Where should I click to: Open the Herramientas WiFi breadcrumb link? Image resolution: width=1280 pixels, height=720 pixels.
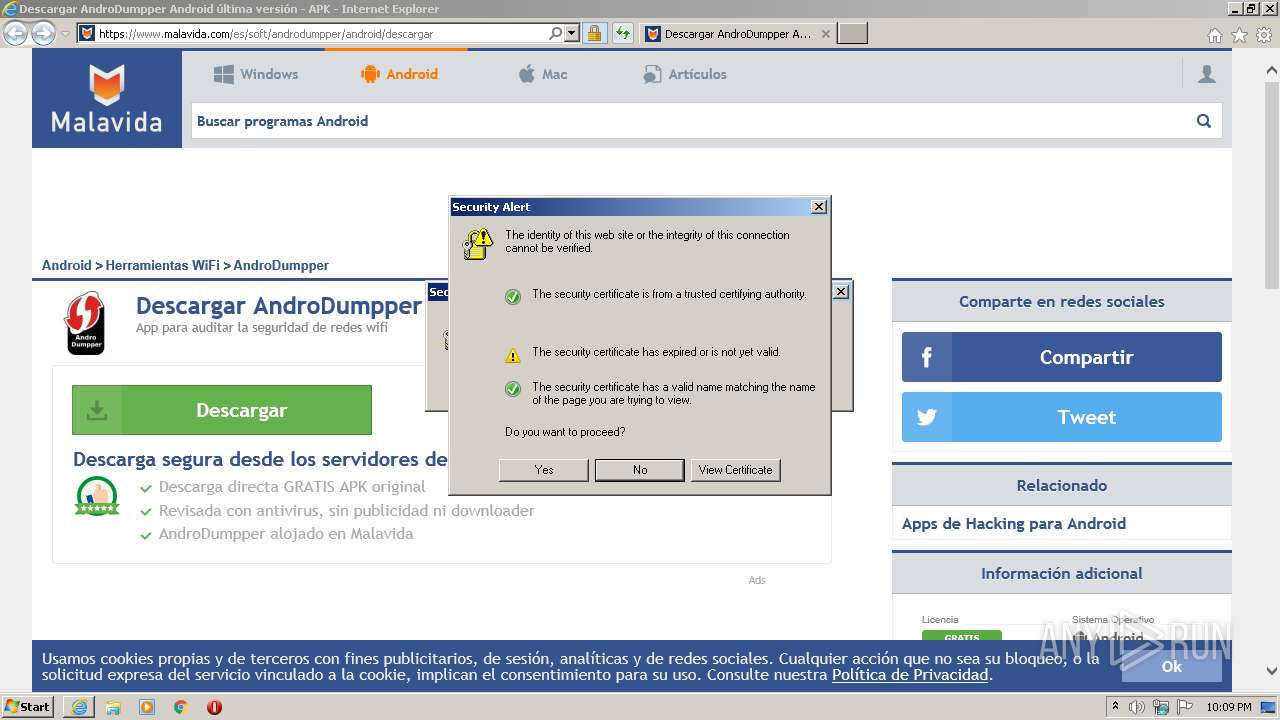click(x=162, y=265)
